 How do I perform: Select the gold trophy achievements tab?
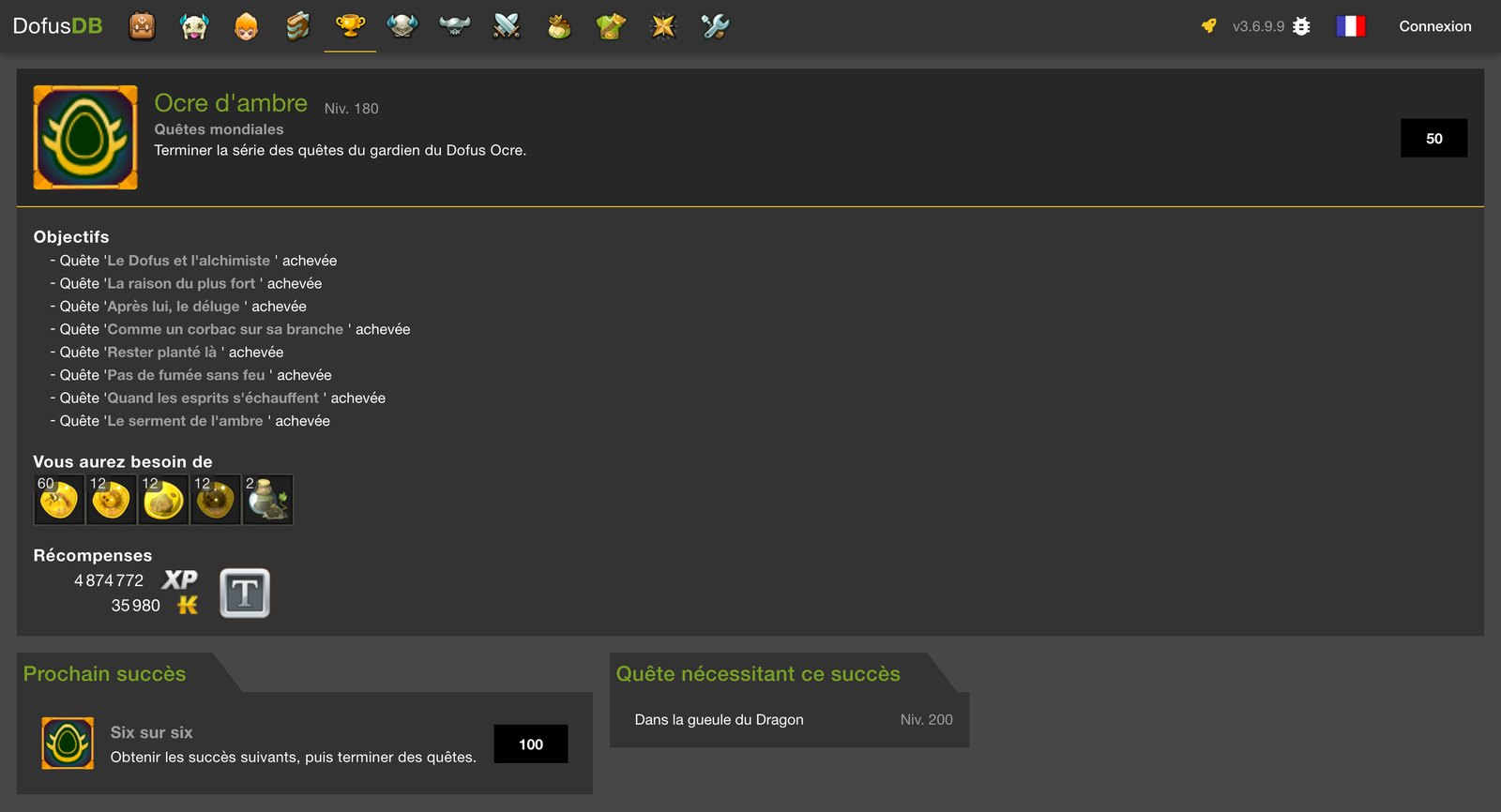(x=350, y=26)
